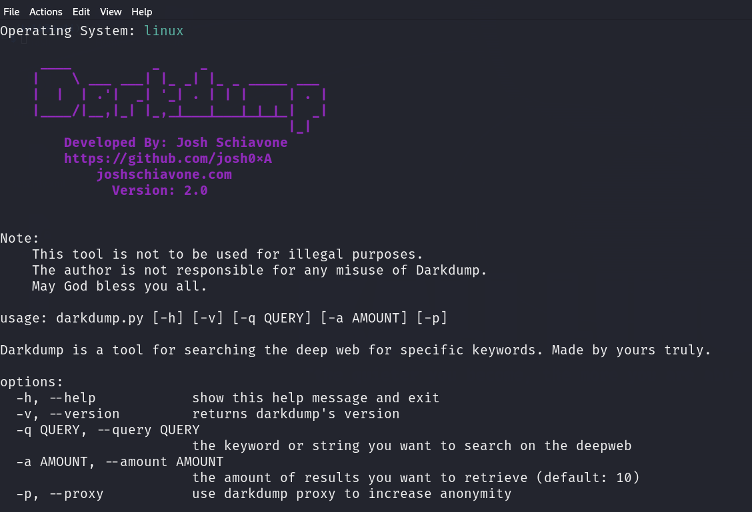Viewport: 755px width, 515px height.
Task: Click the 'linux' operating system text
Action: [x=164, y=30]
